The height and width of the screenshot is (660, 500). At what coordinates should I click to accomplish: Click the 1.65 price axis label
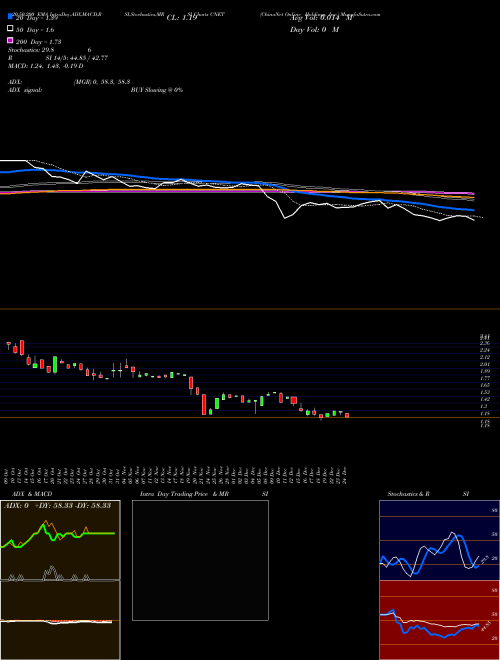tap(485, 385)
